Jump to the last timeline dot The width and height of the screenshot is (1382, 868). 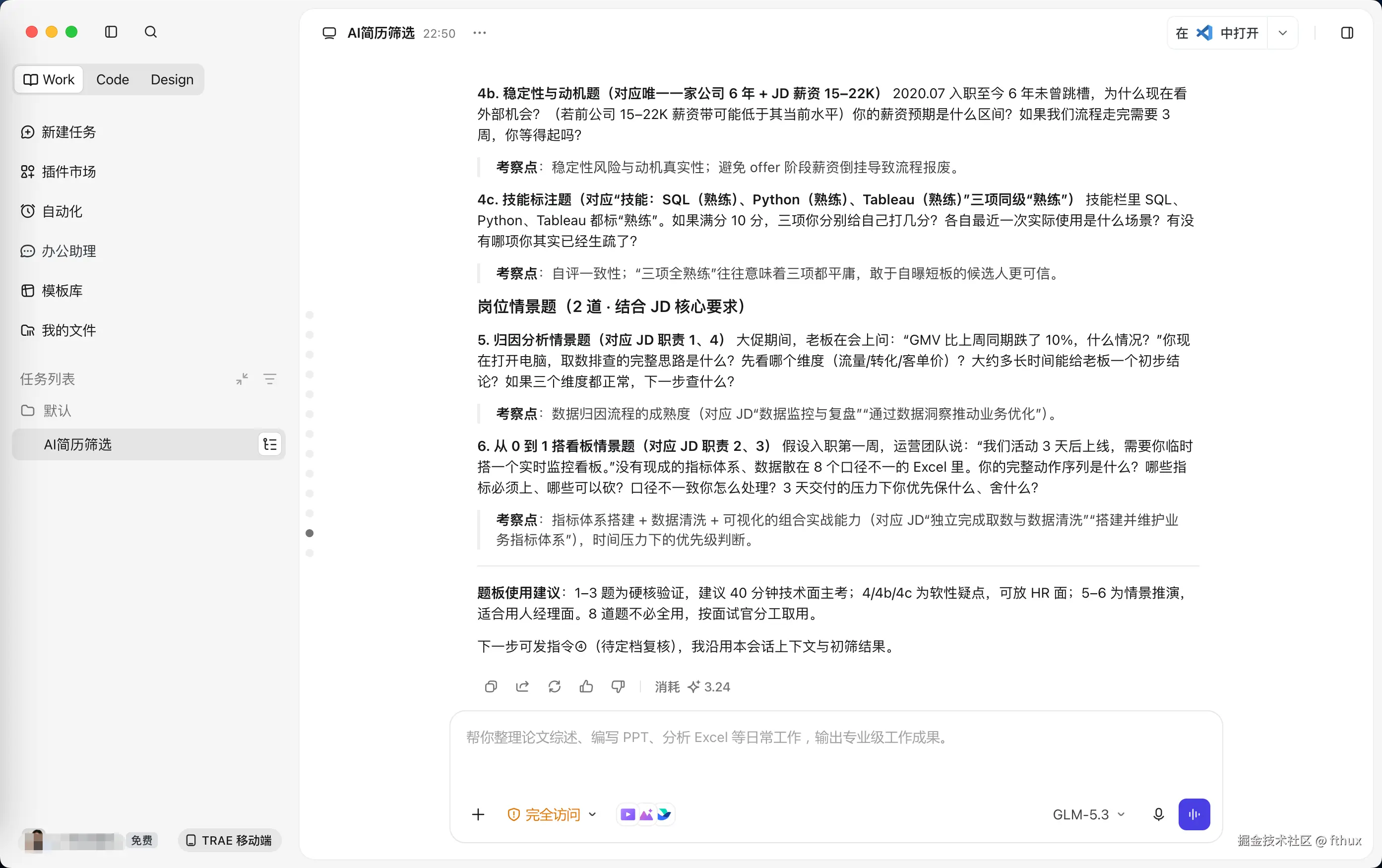[x=310, y=554]
